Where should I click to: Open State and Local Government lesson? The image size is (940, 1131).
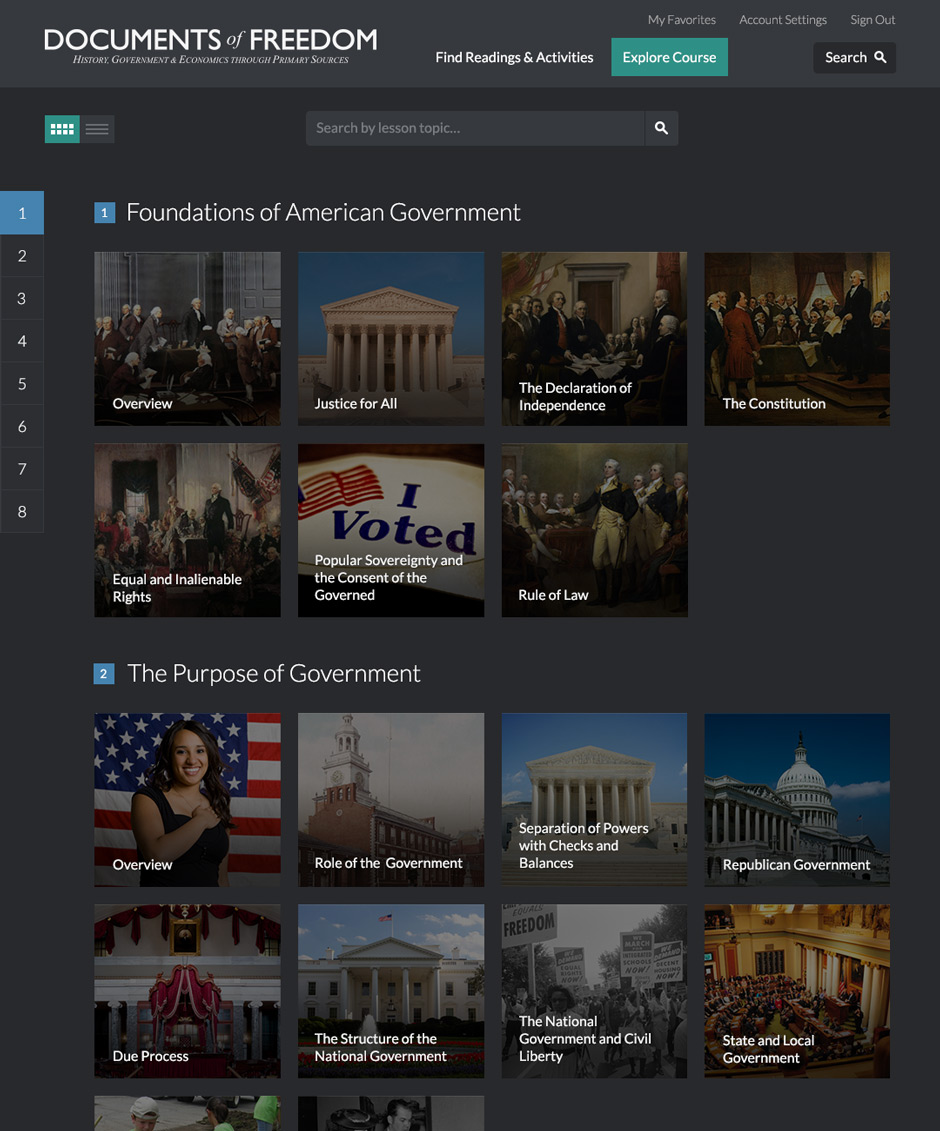797,991
